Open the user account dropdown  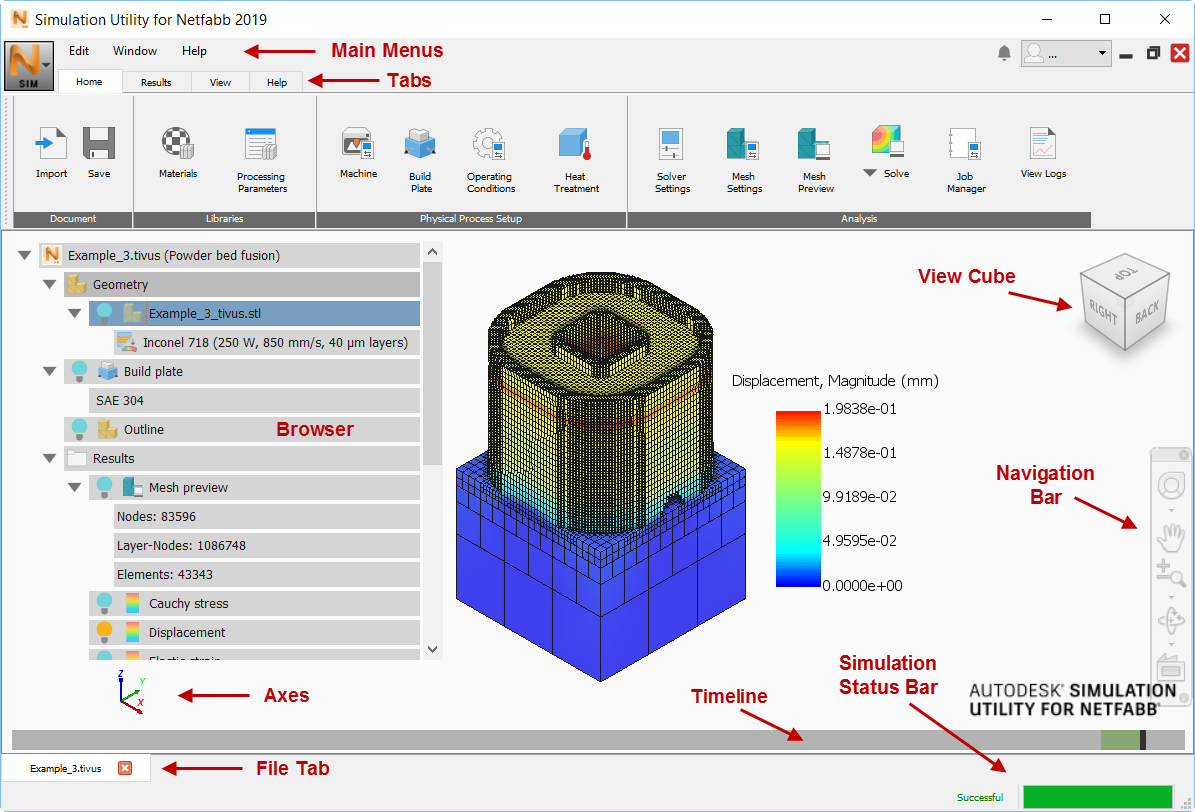(1102, 53)
